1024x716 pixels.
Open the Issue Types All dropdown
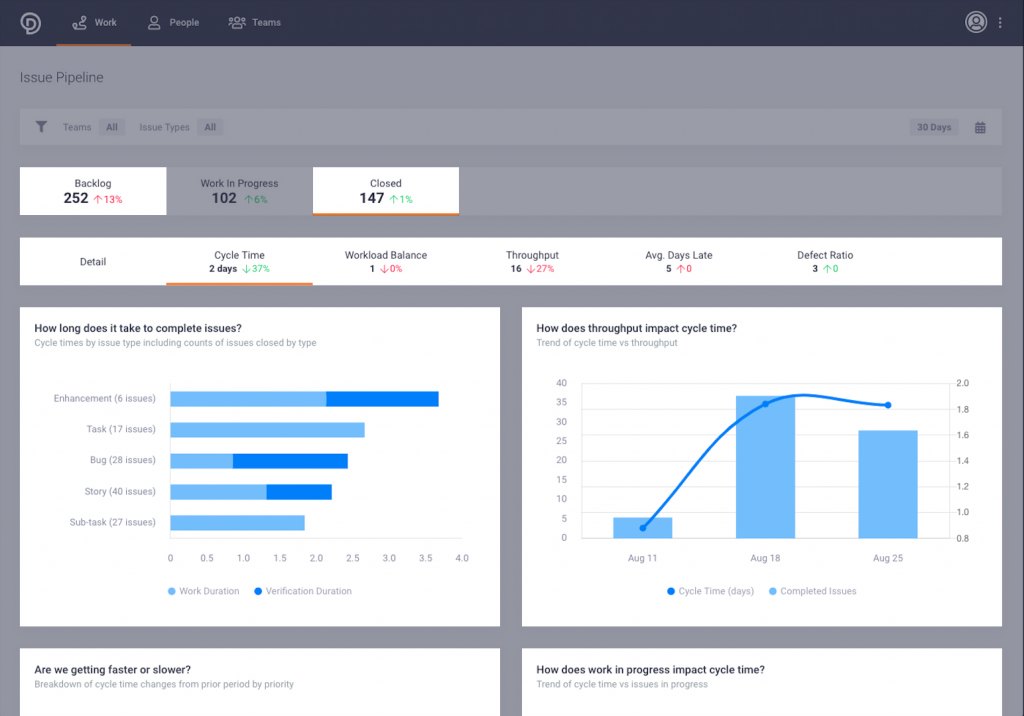210,127
